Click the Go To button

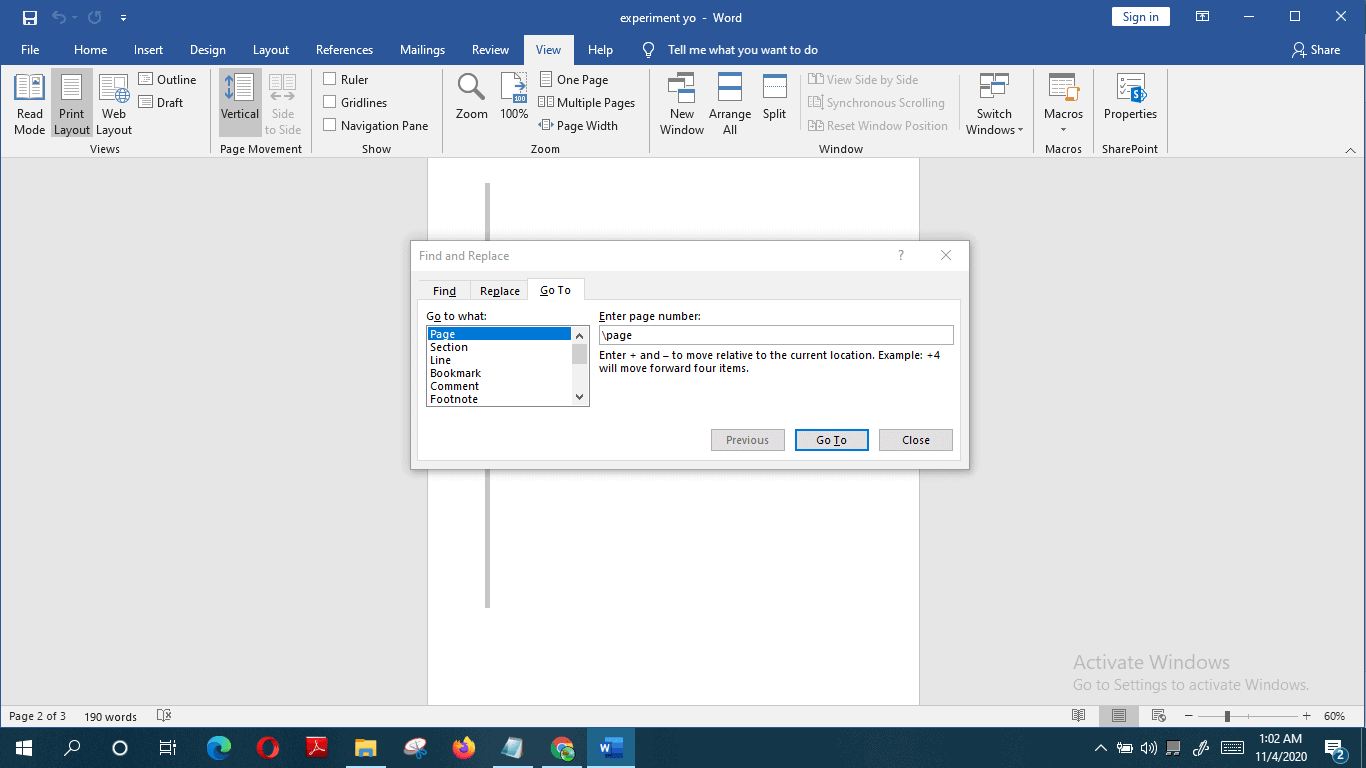tap(831, 440)
